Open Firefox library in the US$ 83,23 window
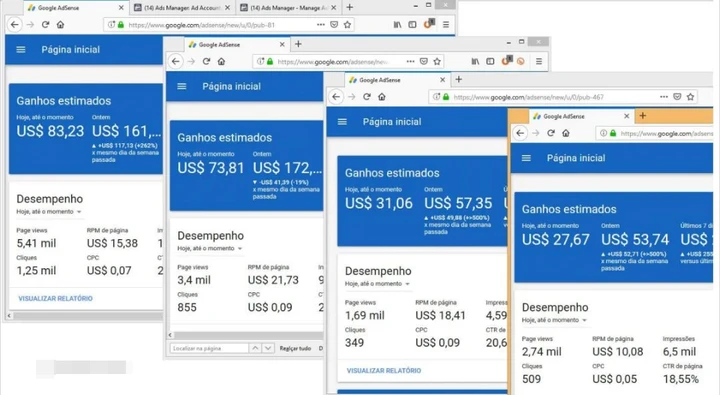720x395 pixels. pyautogui.click(x=398, y=24)
